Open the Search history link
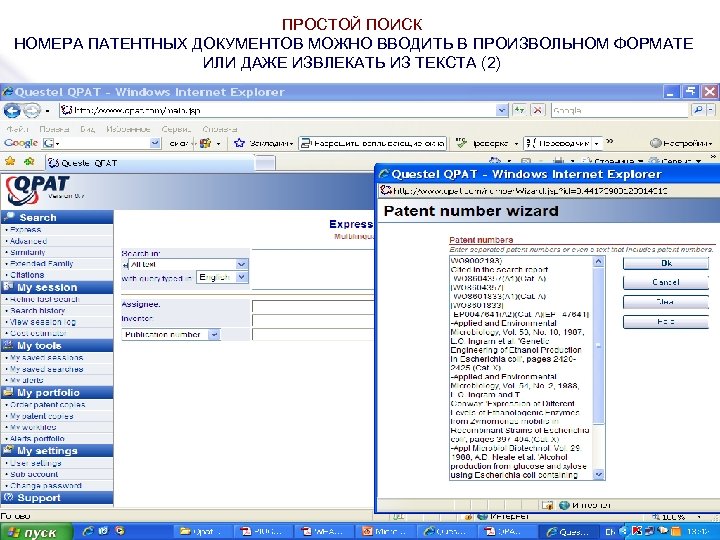The width and height of the screenshot is (720, 540). (x=38, y=311)
